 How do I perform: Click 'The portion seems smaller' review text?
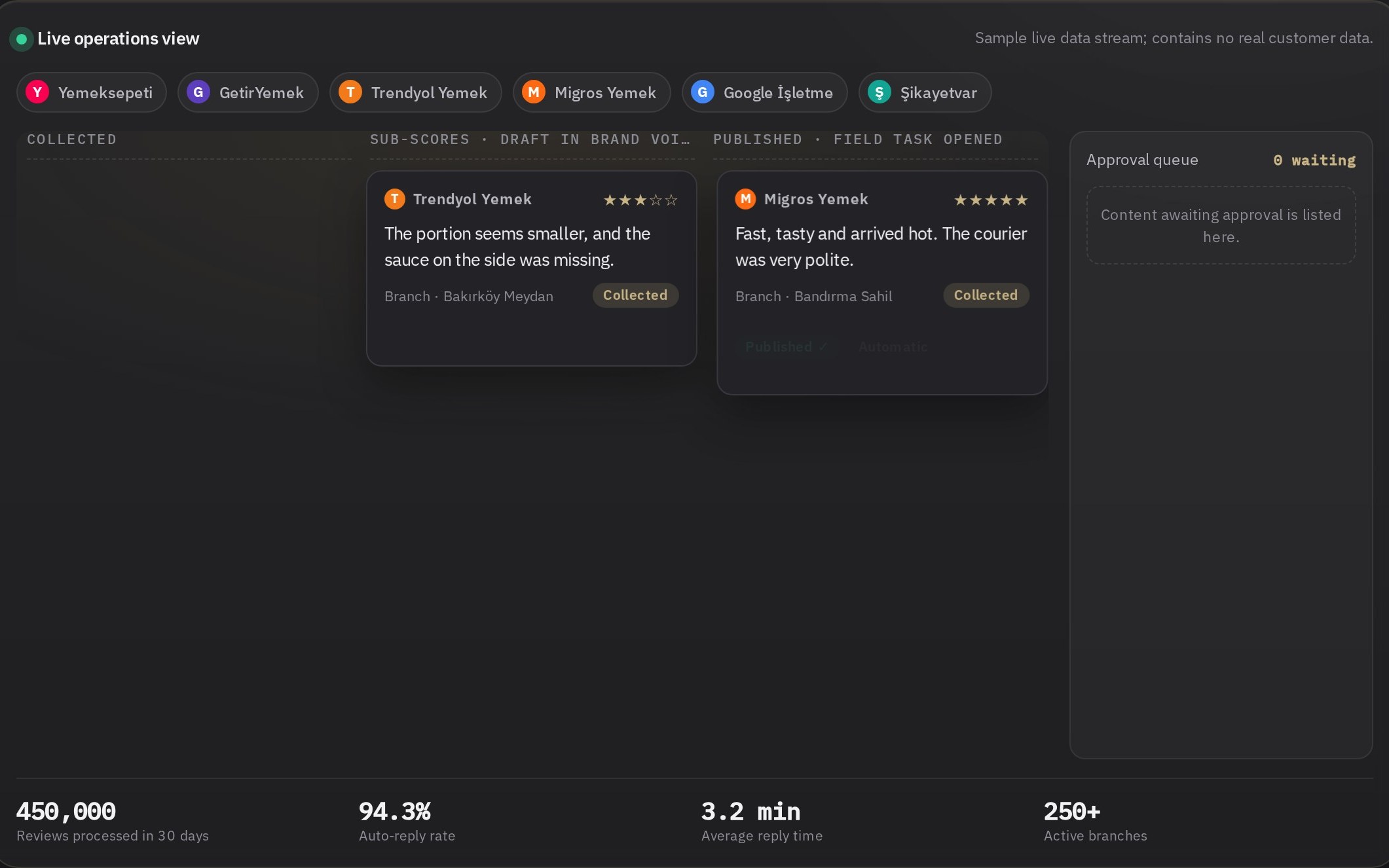point(517,247)
